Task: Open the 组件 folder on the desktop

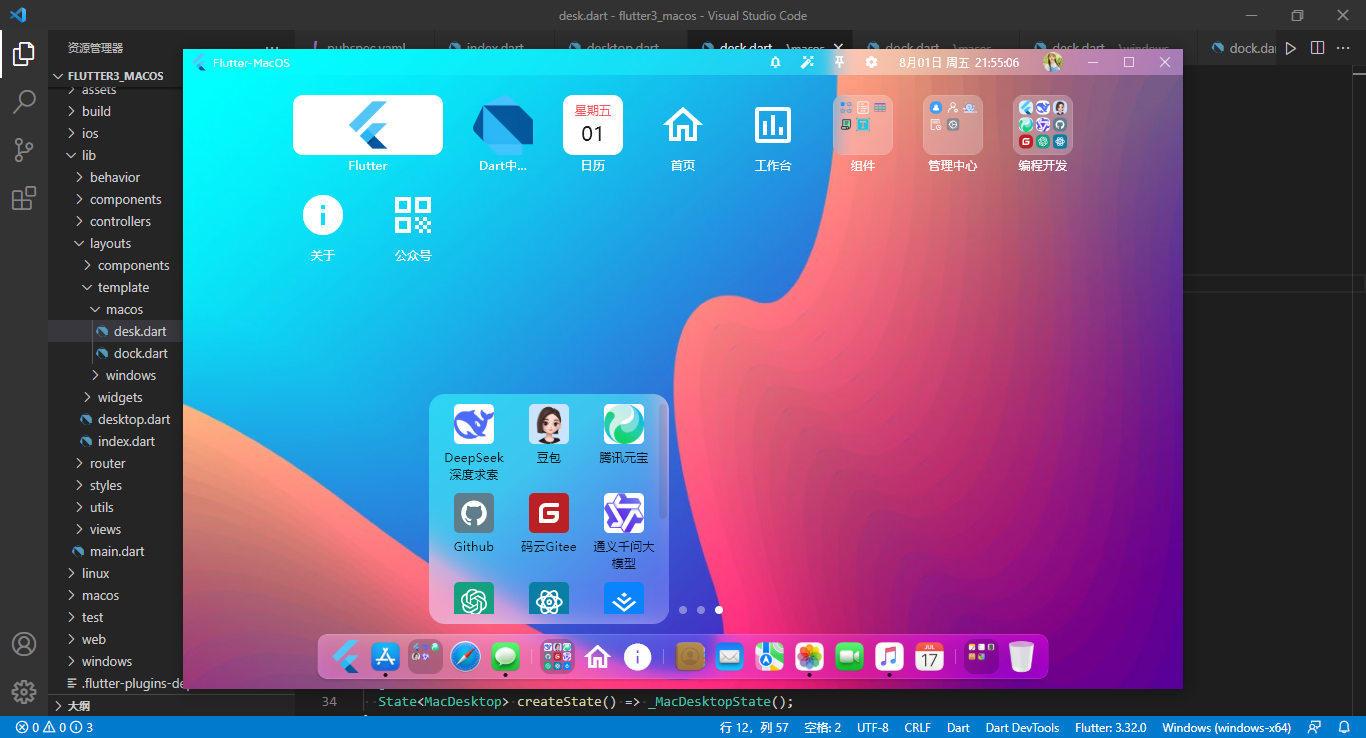Action: point(863,125)
